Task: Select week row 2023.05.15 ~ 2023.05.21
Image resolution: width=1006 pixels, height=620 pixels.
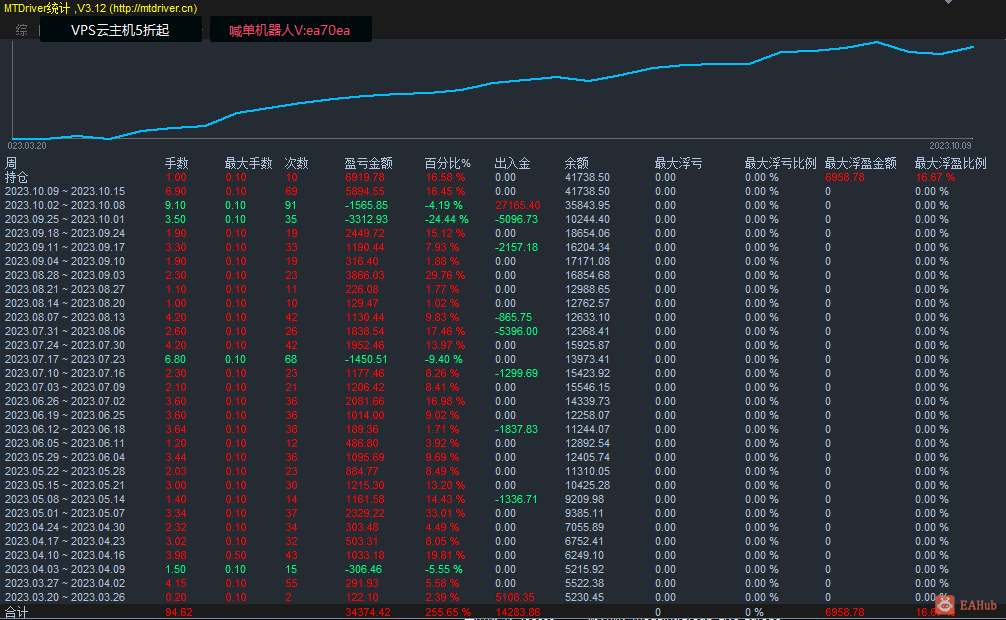Action: (x=65, y=485)
